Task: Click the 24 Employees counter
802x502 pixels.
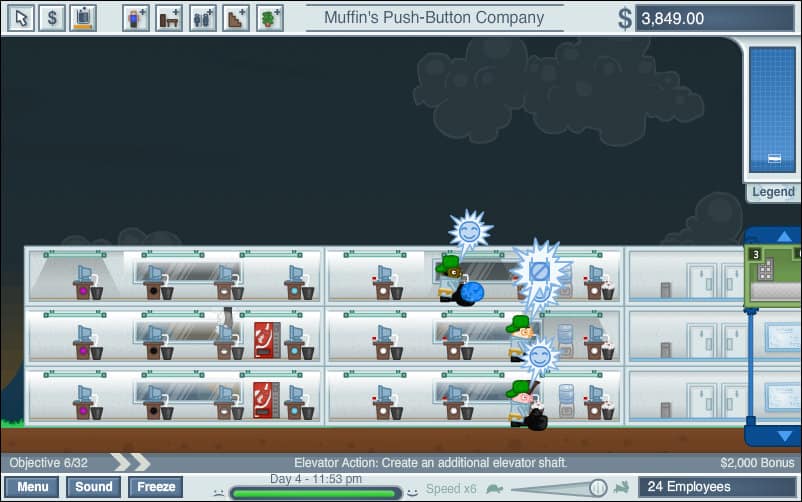Action: [x=717, y=487]
